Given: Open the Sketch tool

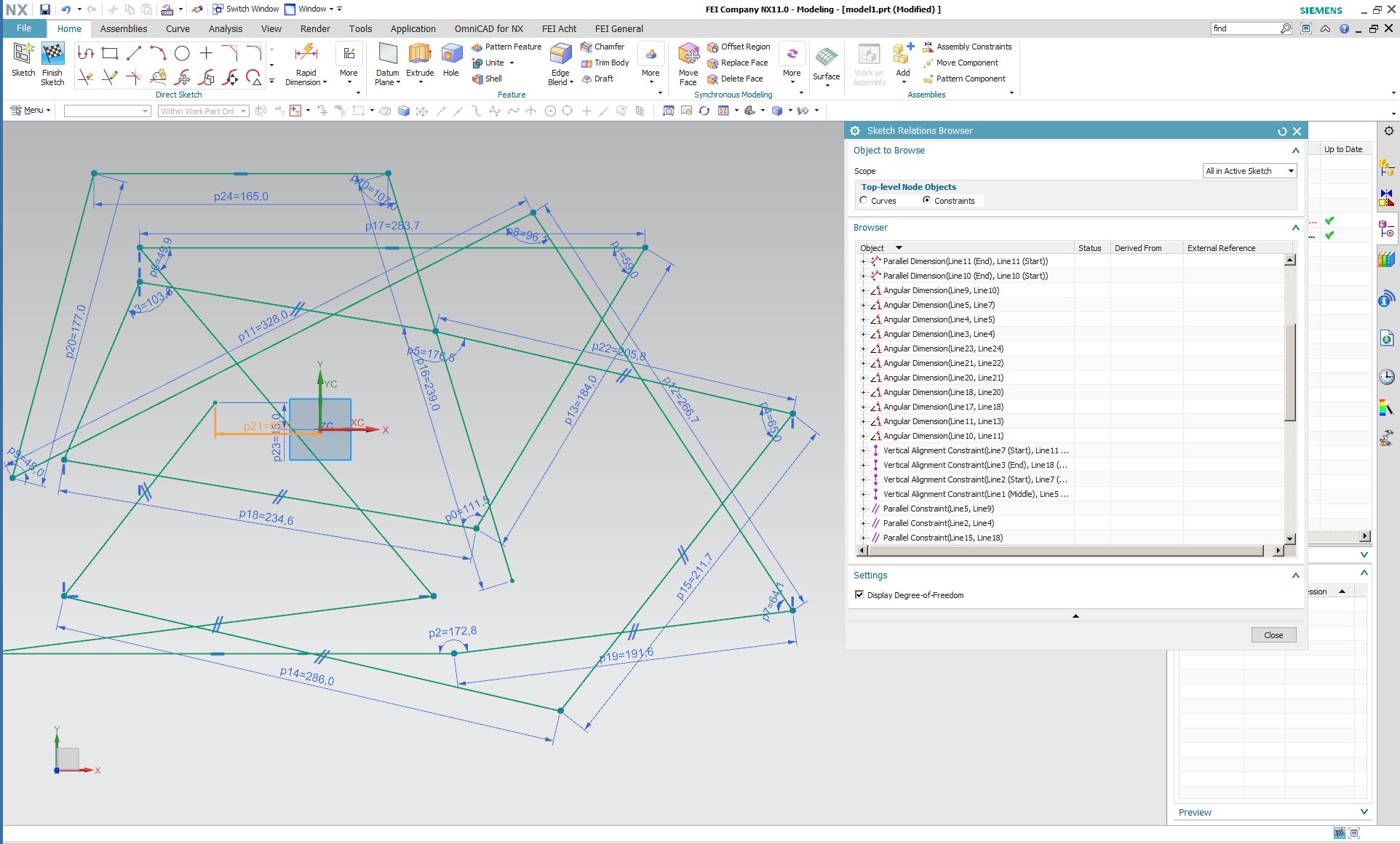Looking at the screenshot, I should point(23,60).
